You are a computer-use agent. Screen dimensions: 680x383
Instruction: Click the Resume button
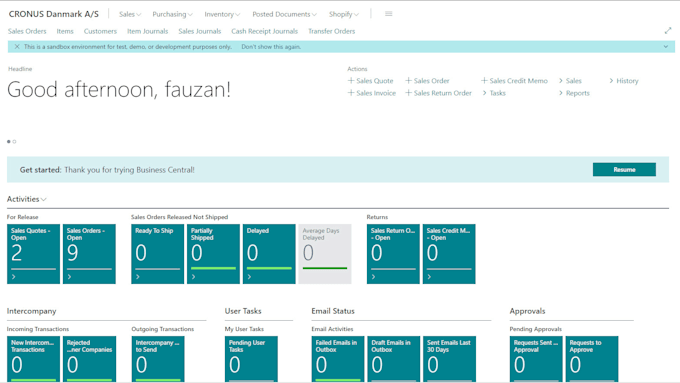(x=624, y=170)
